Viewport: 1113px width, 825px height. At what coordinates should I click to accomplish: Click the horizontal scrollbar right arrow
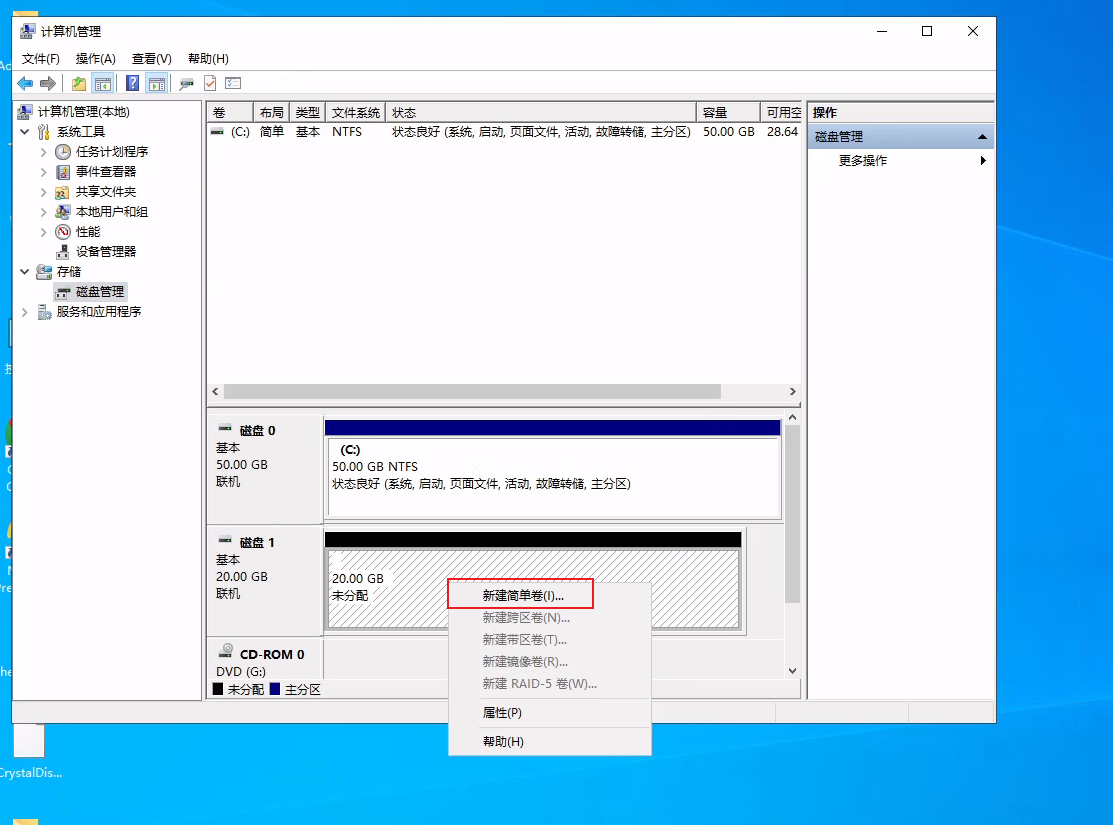793,391
